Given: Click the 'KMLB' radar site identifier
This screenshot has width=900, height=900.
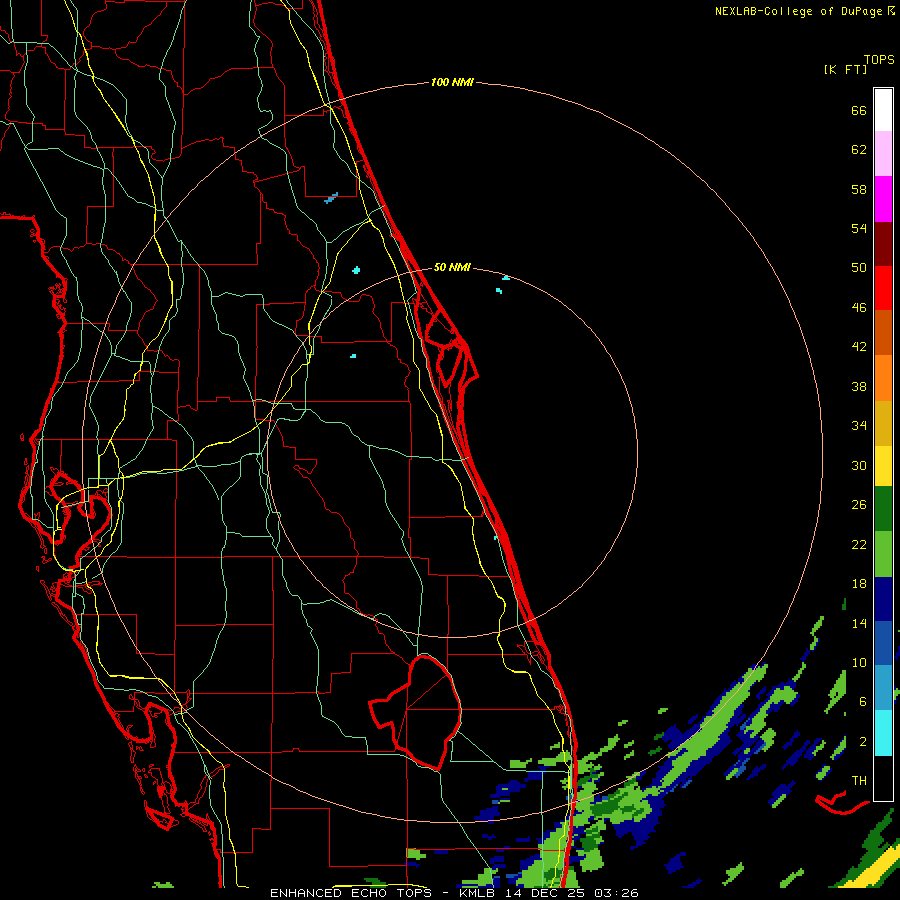Looking at the screenshot, I should (x=479, y=893).
